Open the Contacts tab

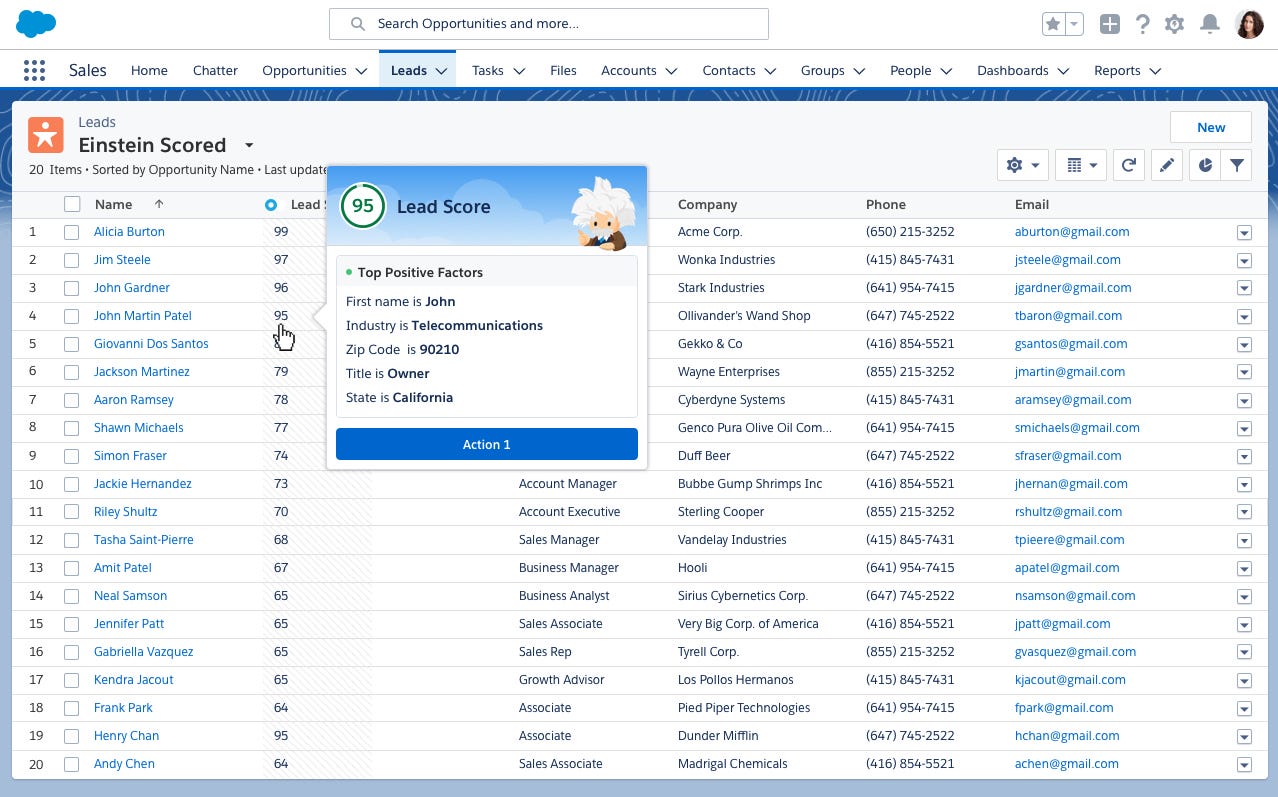point(729,71)
